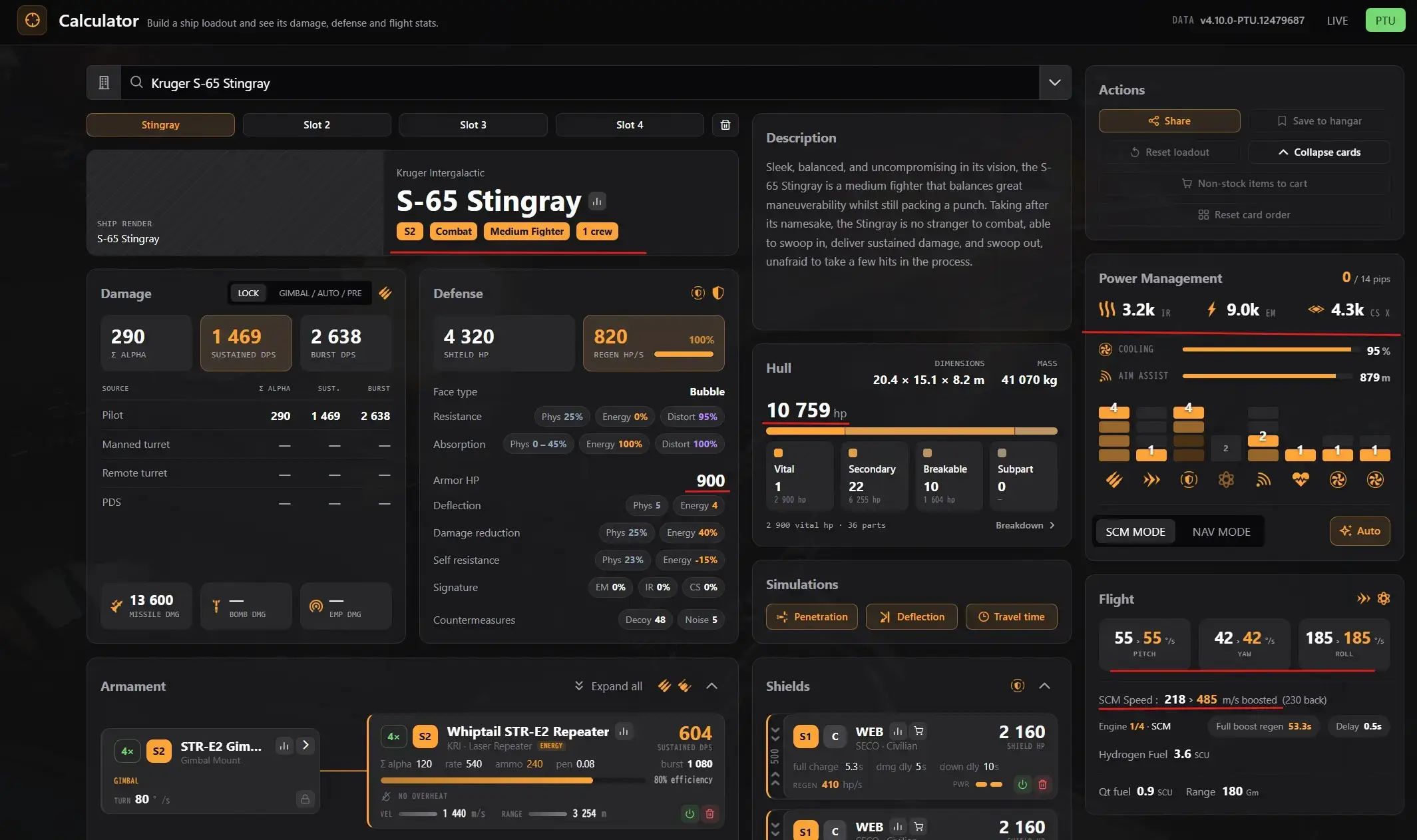Open stats chart icon on the 410 regen WEB shield
Viewport: 1417px width, 840px height.
(x=898, y=732)
